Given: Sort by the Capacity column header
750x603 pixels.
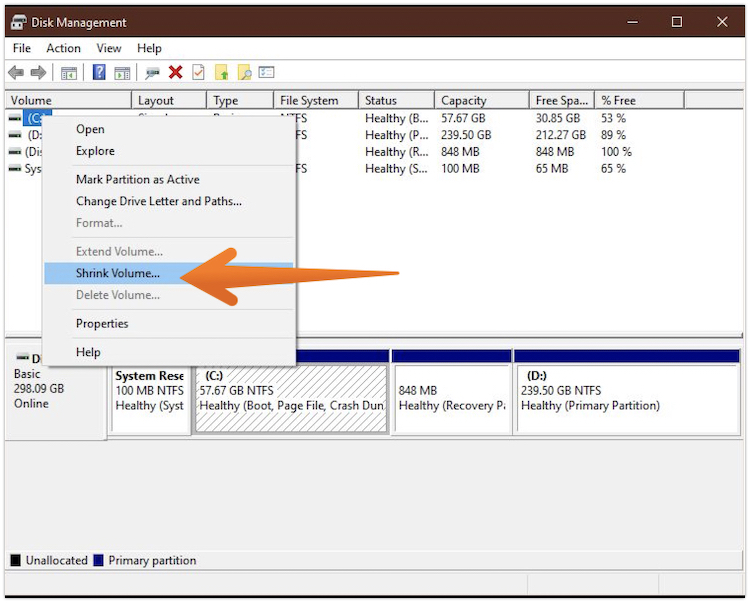Looking at the screenshot, I should click(464, 100).
